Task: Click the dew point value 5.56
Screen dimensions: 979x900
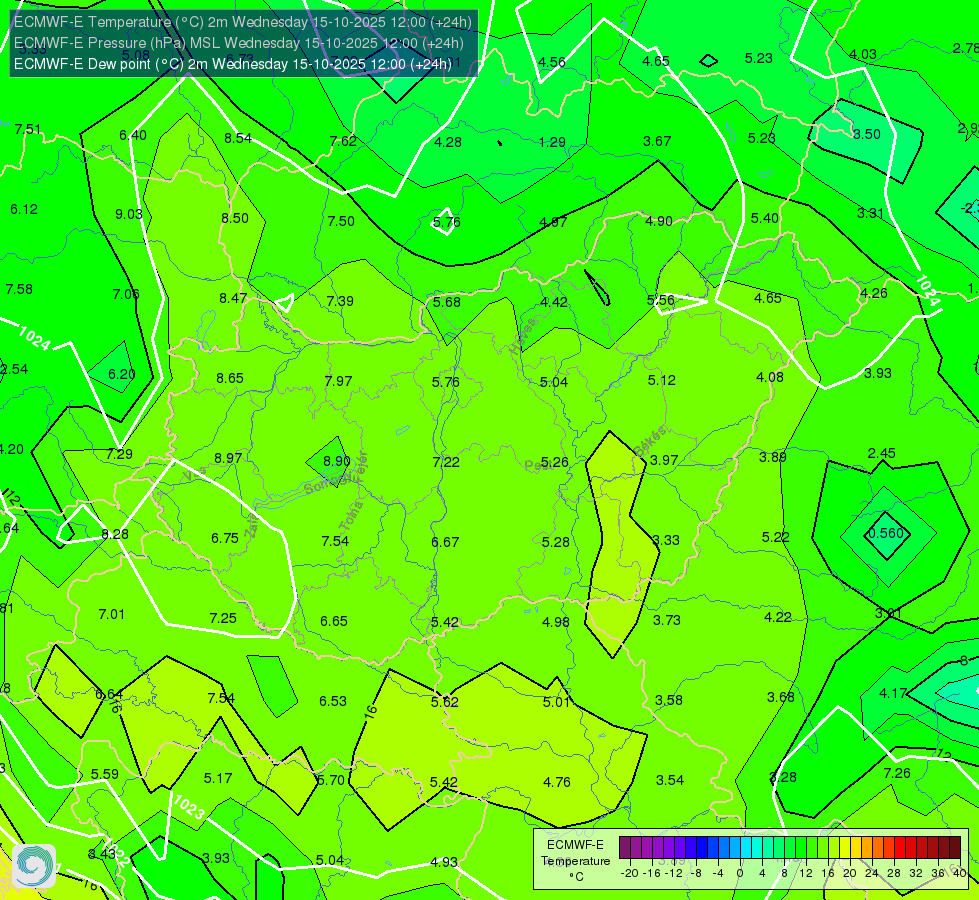Action: pyautogui.click(x=661, y=300)
